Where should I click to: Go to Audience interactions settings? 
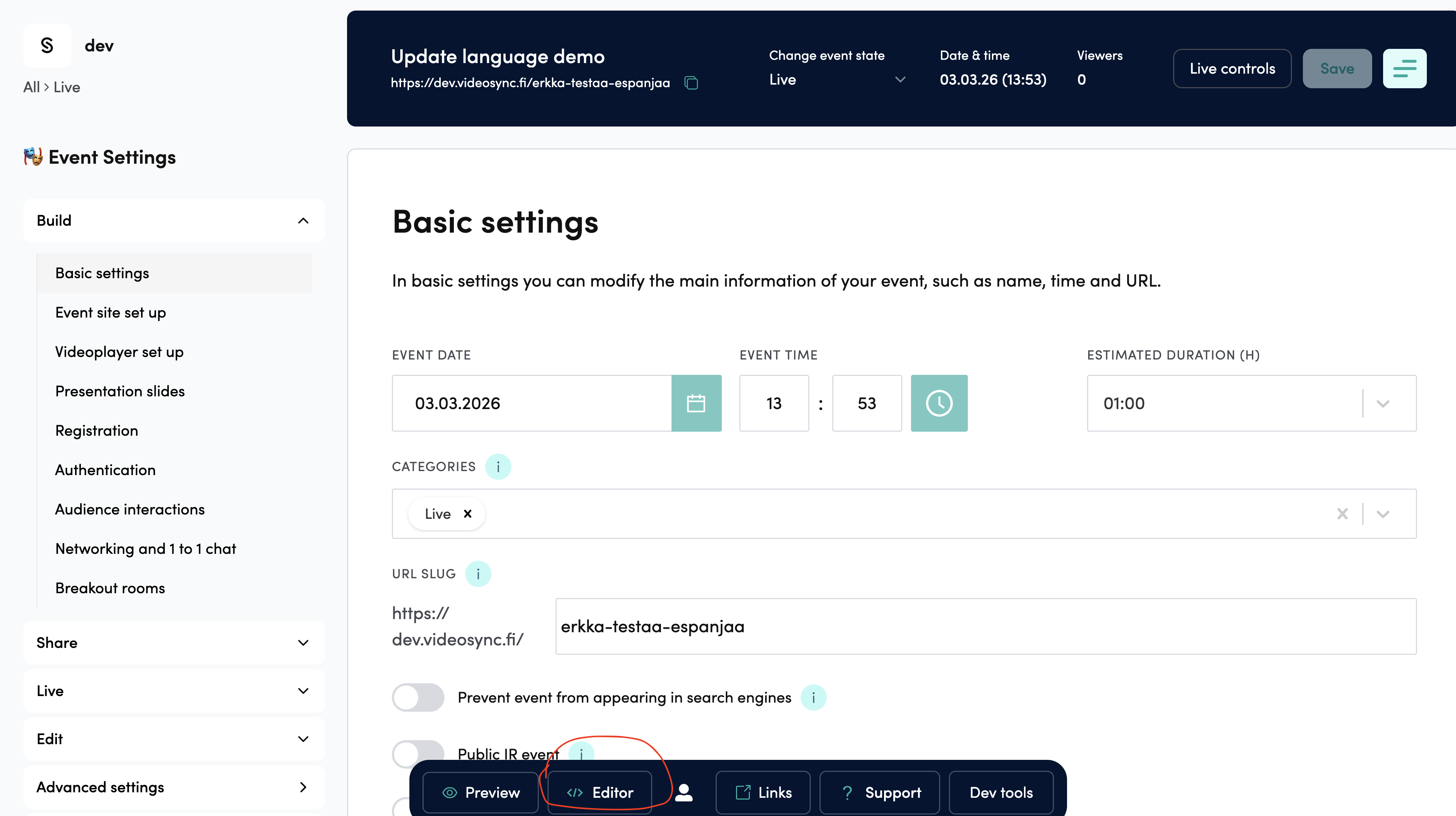tap(130, 509)
